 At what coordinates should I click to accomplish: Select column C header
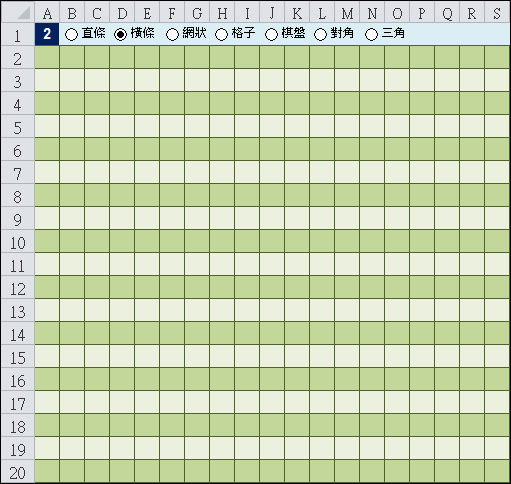[97, 13]
